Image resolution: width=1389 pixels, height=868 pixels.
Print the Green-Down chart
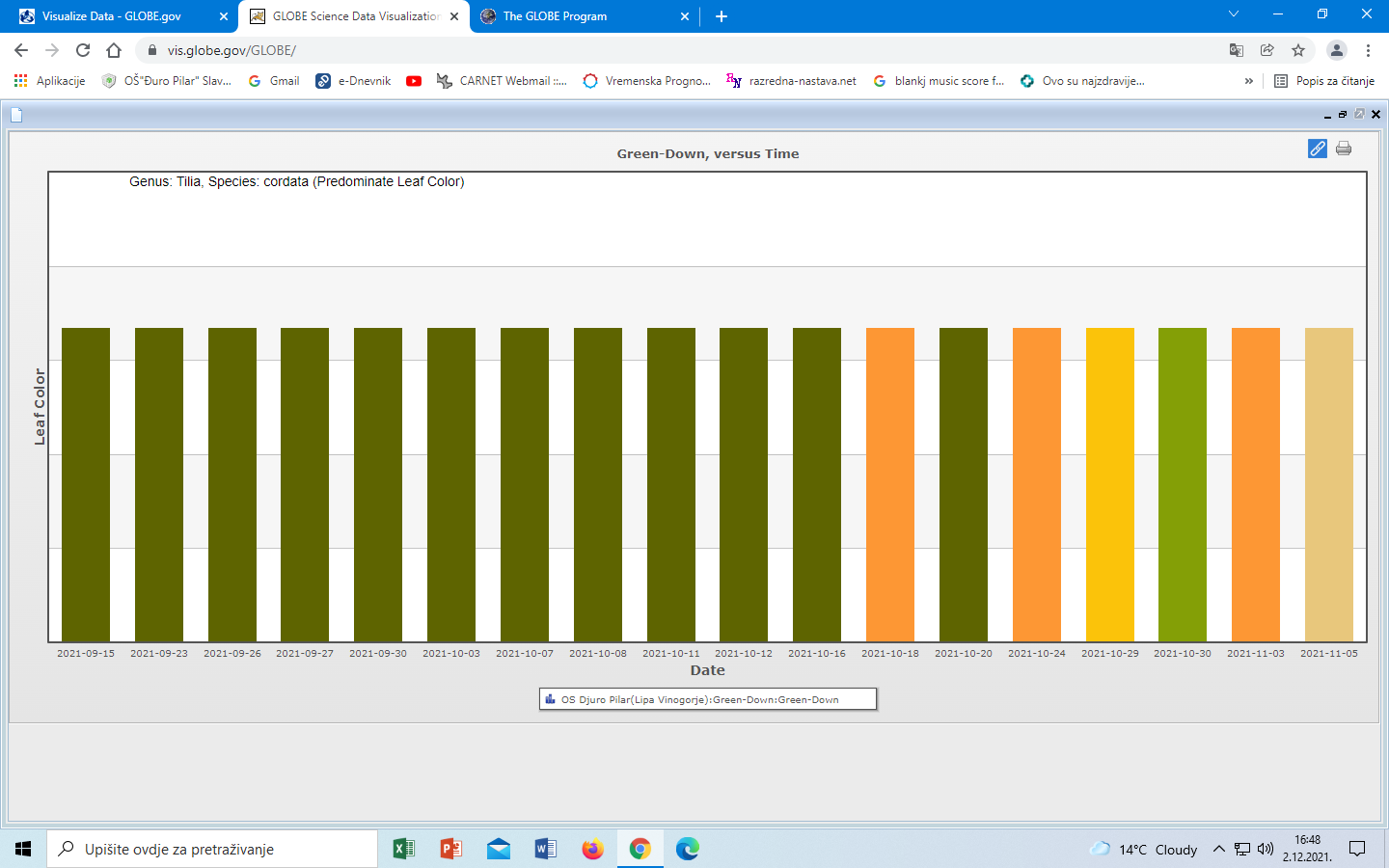tap(1344, 149)
